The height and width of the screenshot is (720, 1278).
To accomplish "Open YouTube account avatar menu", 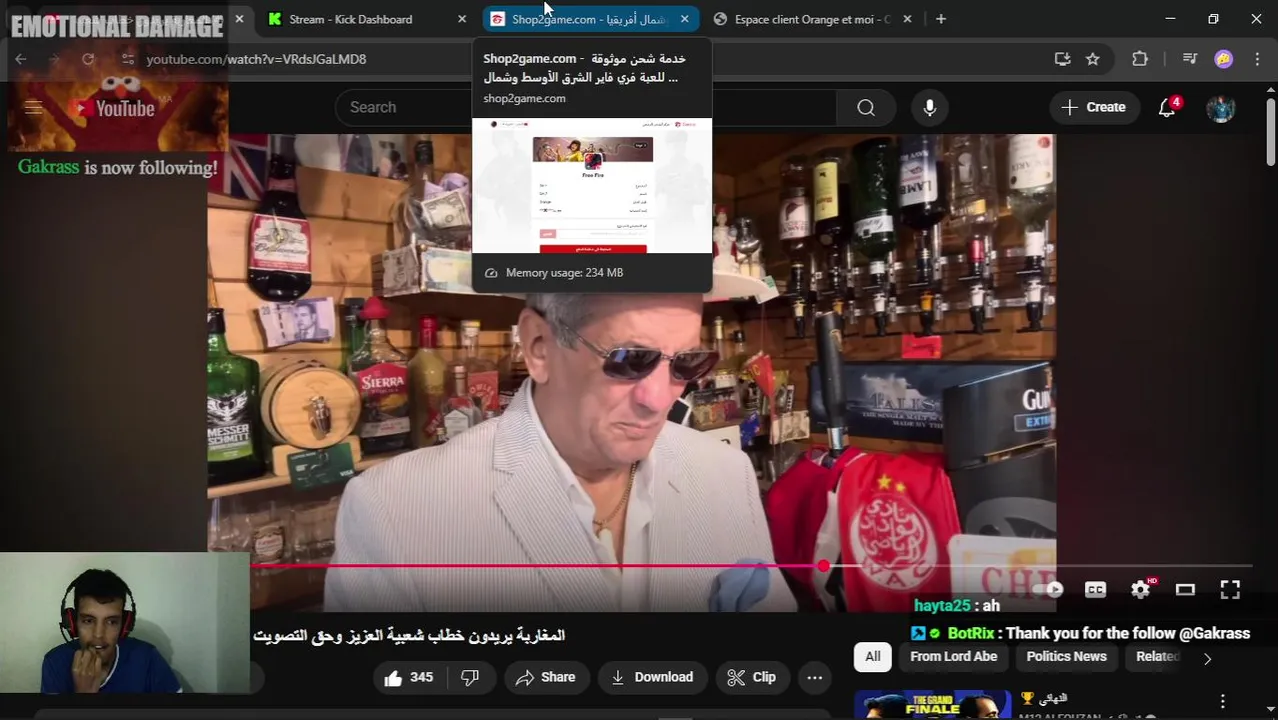I will 1221,107.
